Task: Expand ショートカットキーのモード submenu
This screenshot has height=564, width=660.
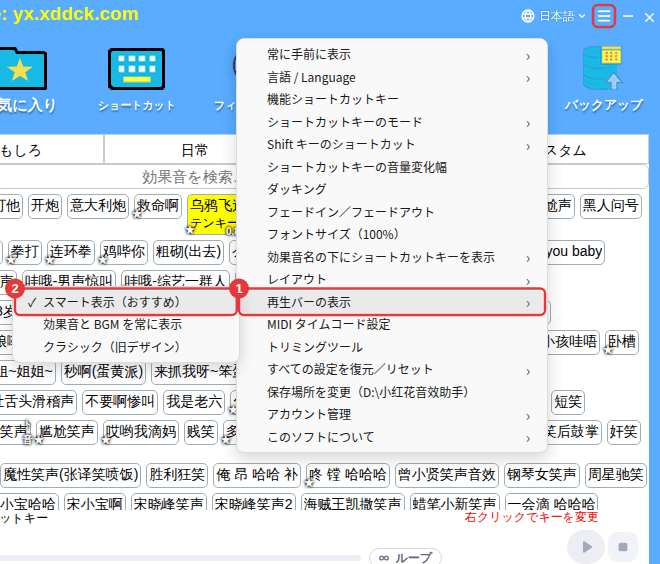Action: (x=392, y=122)
